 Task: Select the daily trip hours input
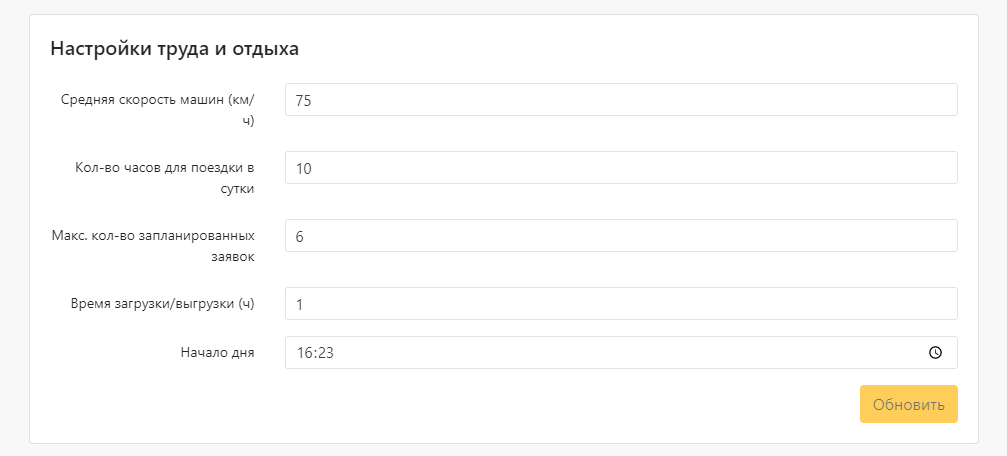click(x=621, y=168)
